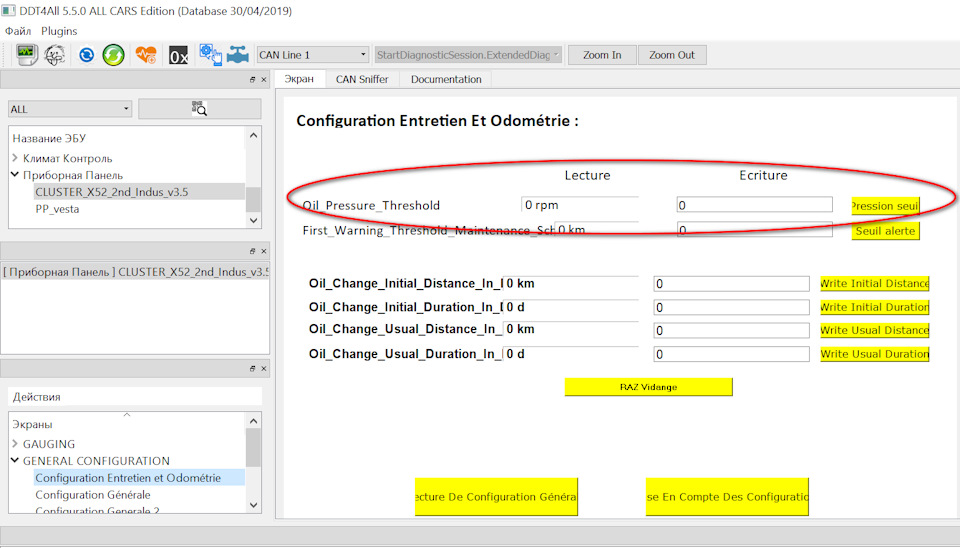Click the Oil_Change_Initial_Duration write input field
The image size is (960, 548).
[731, 307]
